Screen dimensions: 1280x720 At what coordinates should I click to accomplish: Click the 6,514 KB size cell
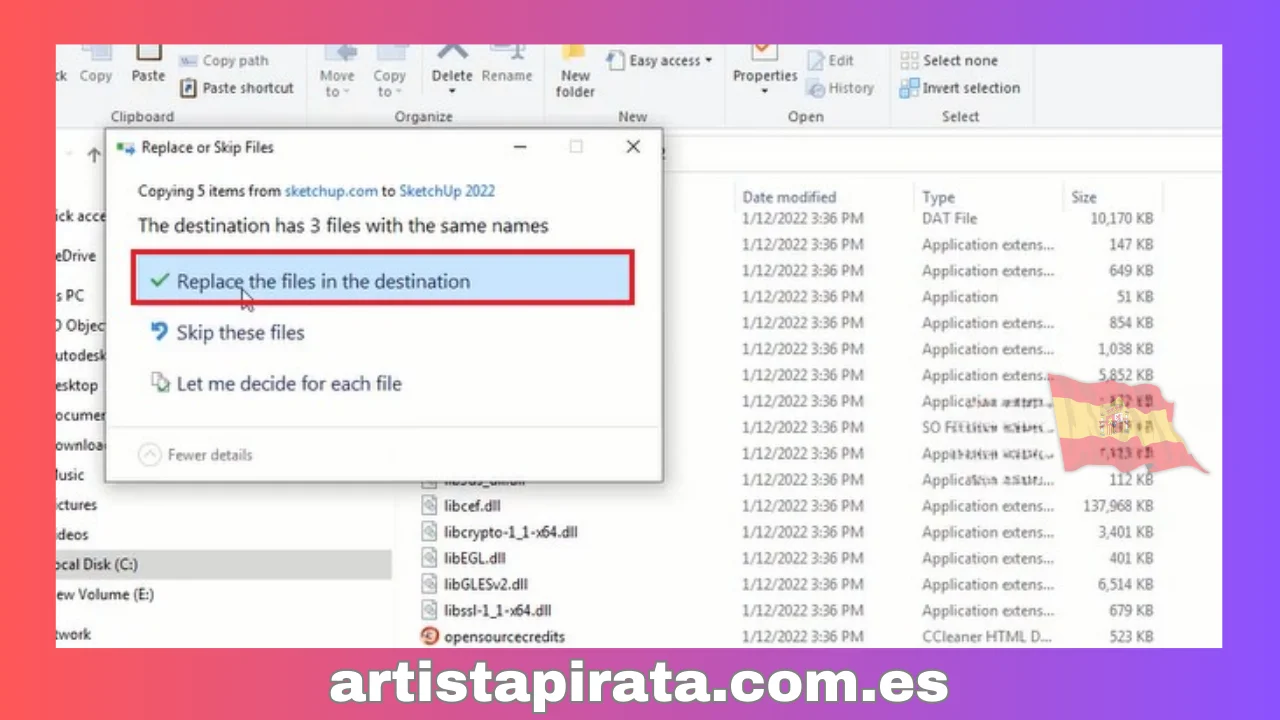[x=1124, y=584]
